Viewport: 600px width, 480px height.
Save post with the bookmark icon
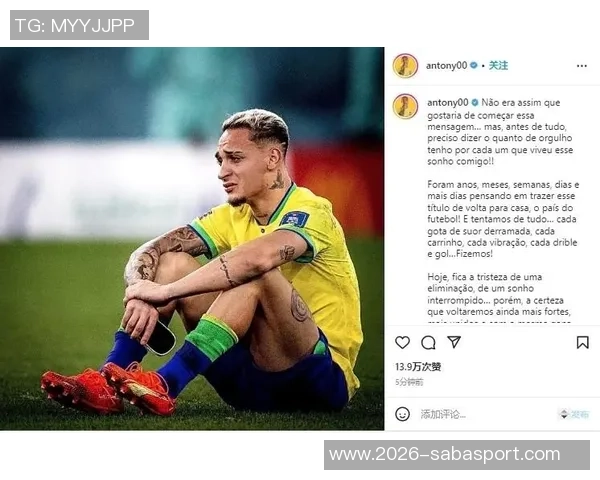(582, 342)
